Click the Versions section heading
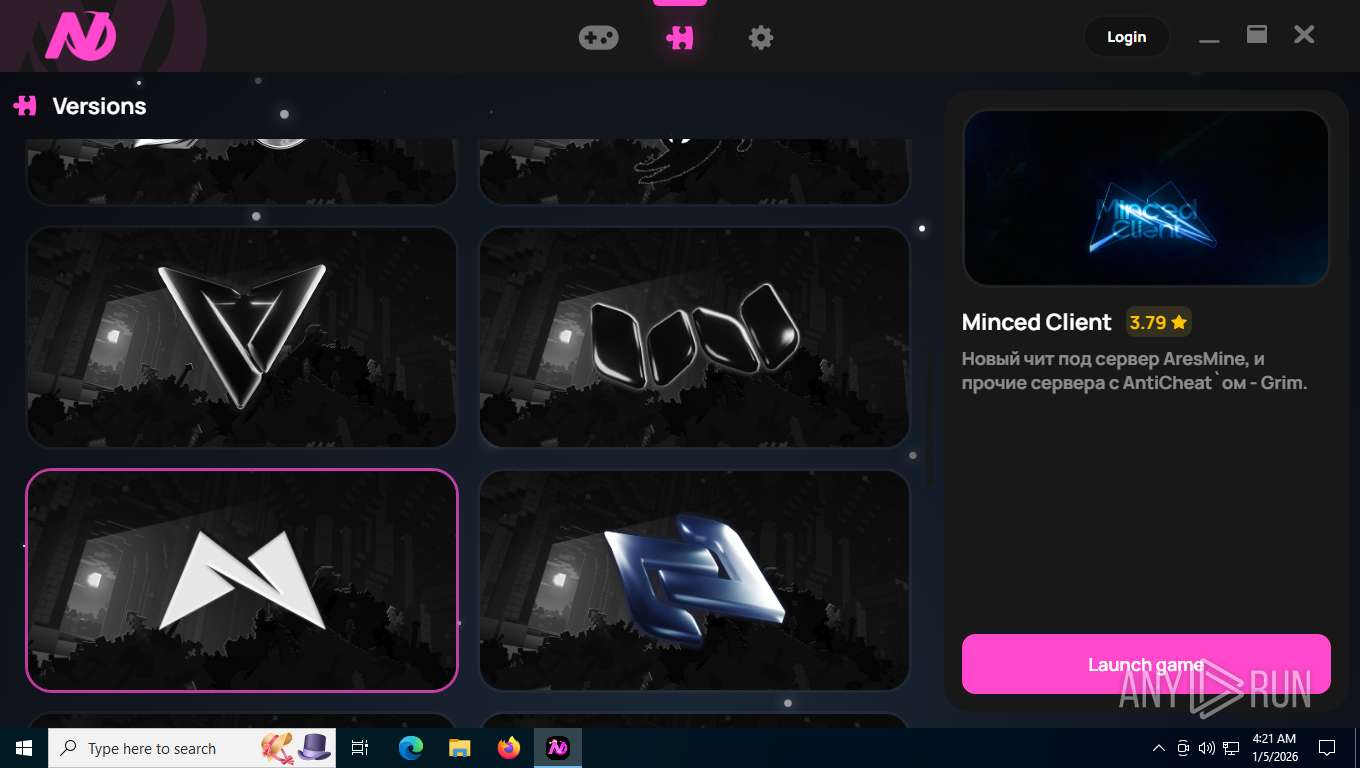Viewport: 1360px width, 768px height. 99,106
